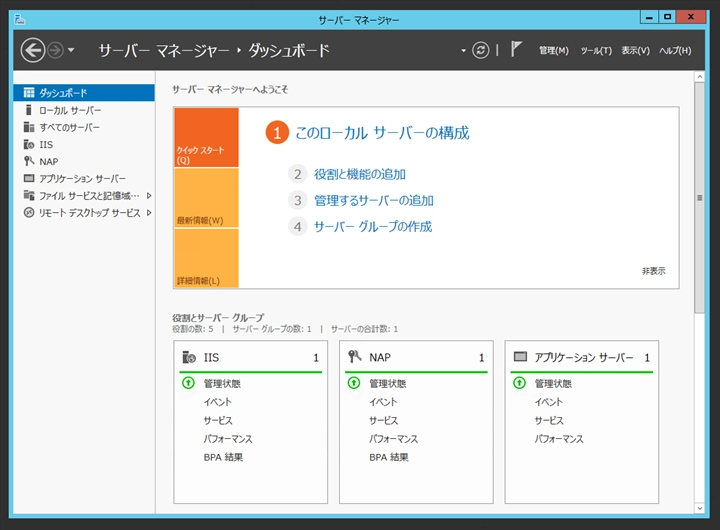This screenshot has width=720, height=530.
Task: Click the back navigation arrow
Action: (x=33, y=50)
